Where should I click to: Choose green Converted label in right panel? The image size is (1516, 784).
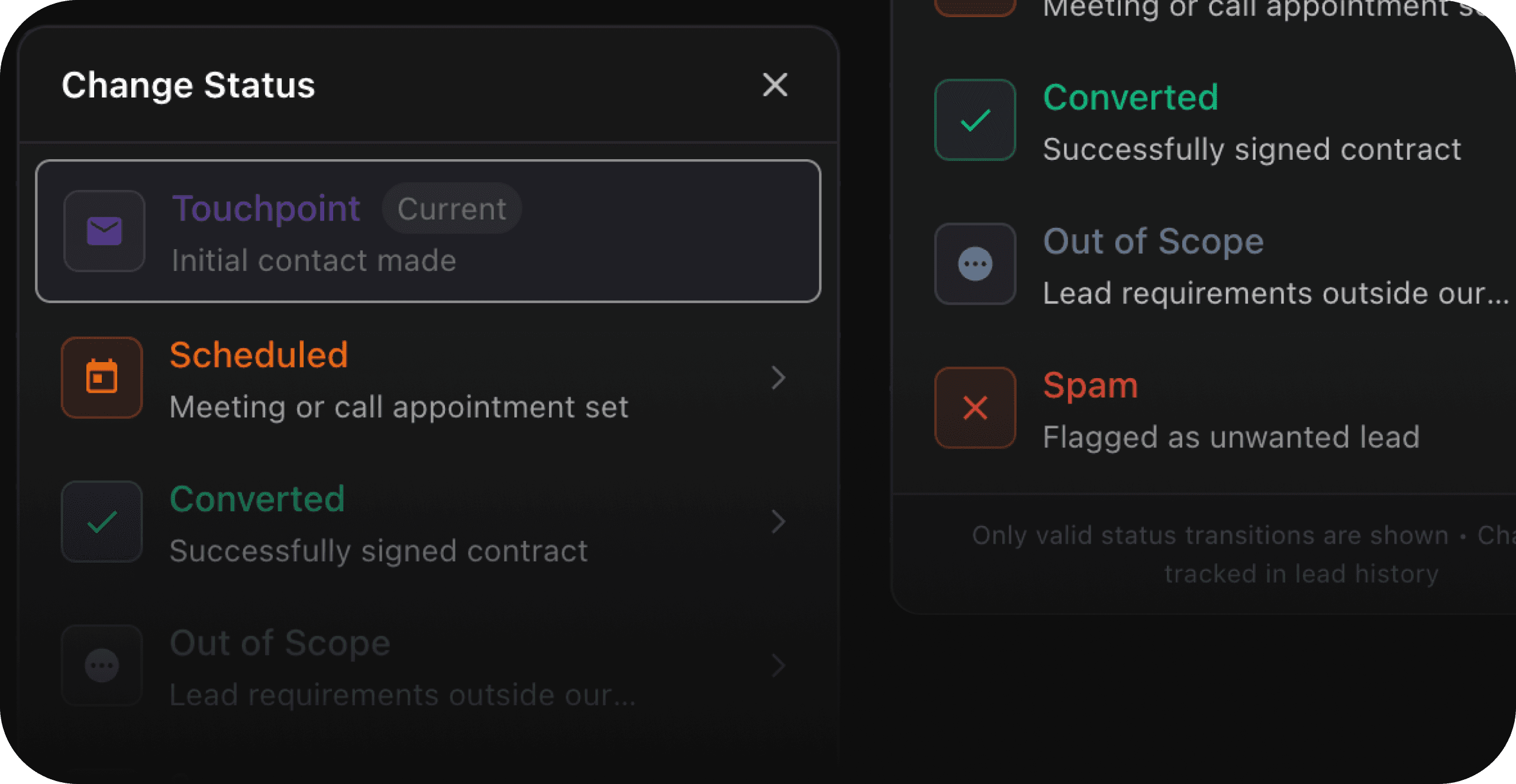pyautogui.click(x=1130, y=98)
